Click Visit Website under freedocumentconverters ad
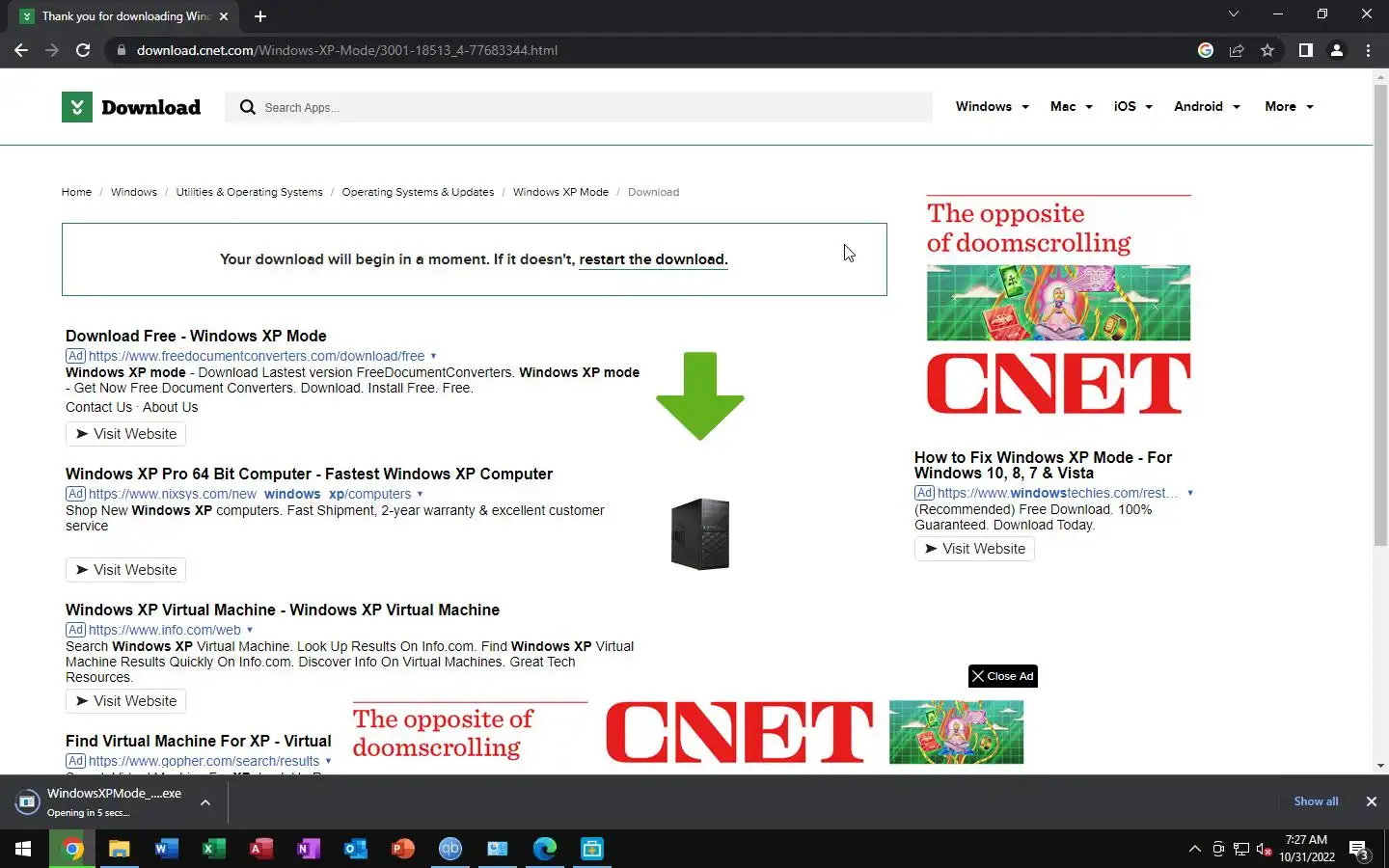This screenshot has height=868, width=1389. (x=125, y=434)
